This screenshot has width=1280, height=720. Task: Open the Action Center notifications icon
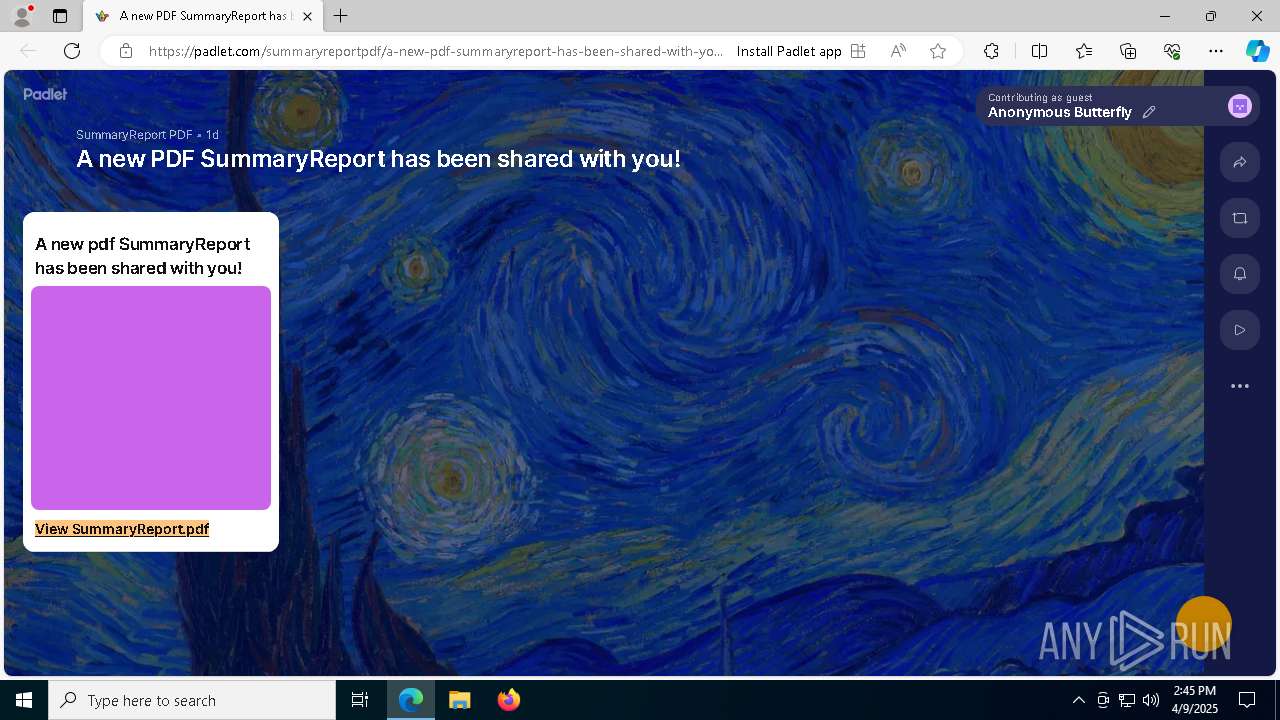coord(1247,700)
